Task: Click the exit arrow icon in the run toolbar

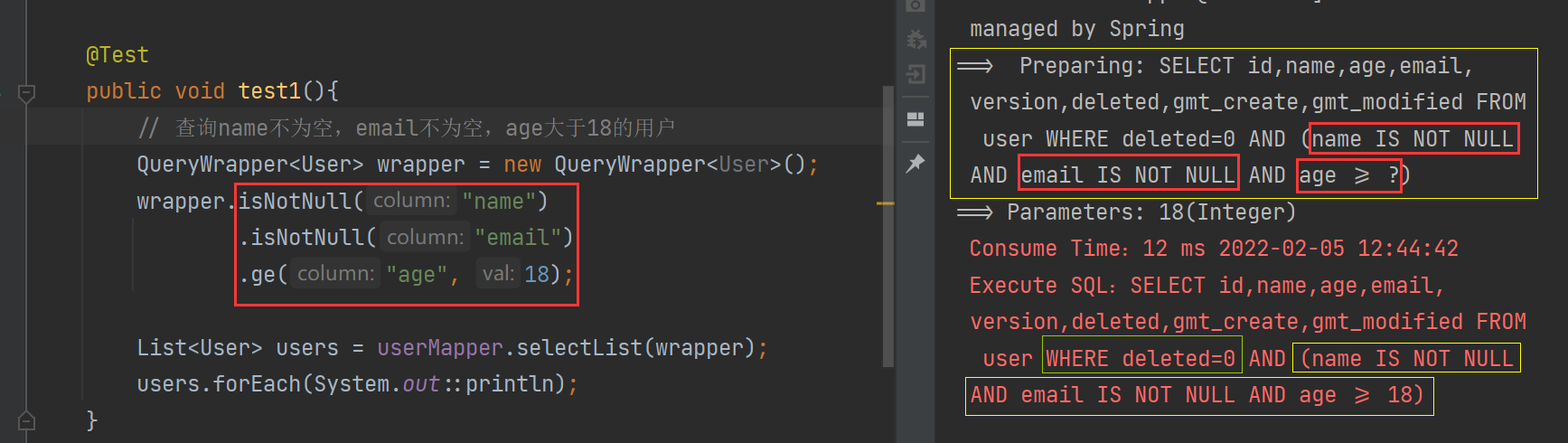Action: coord(915,74)
